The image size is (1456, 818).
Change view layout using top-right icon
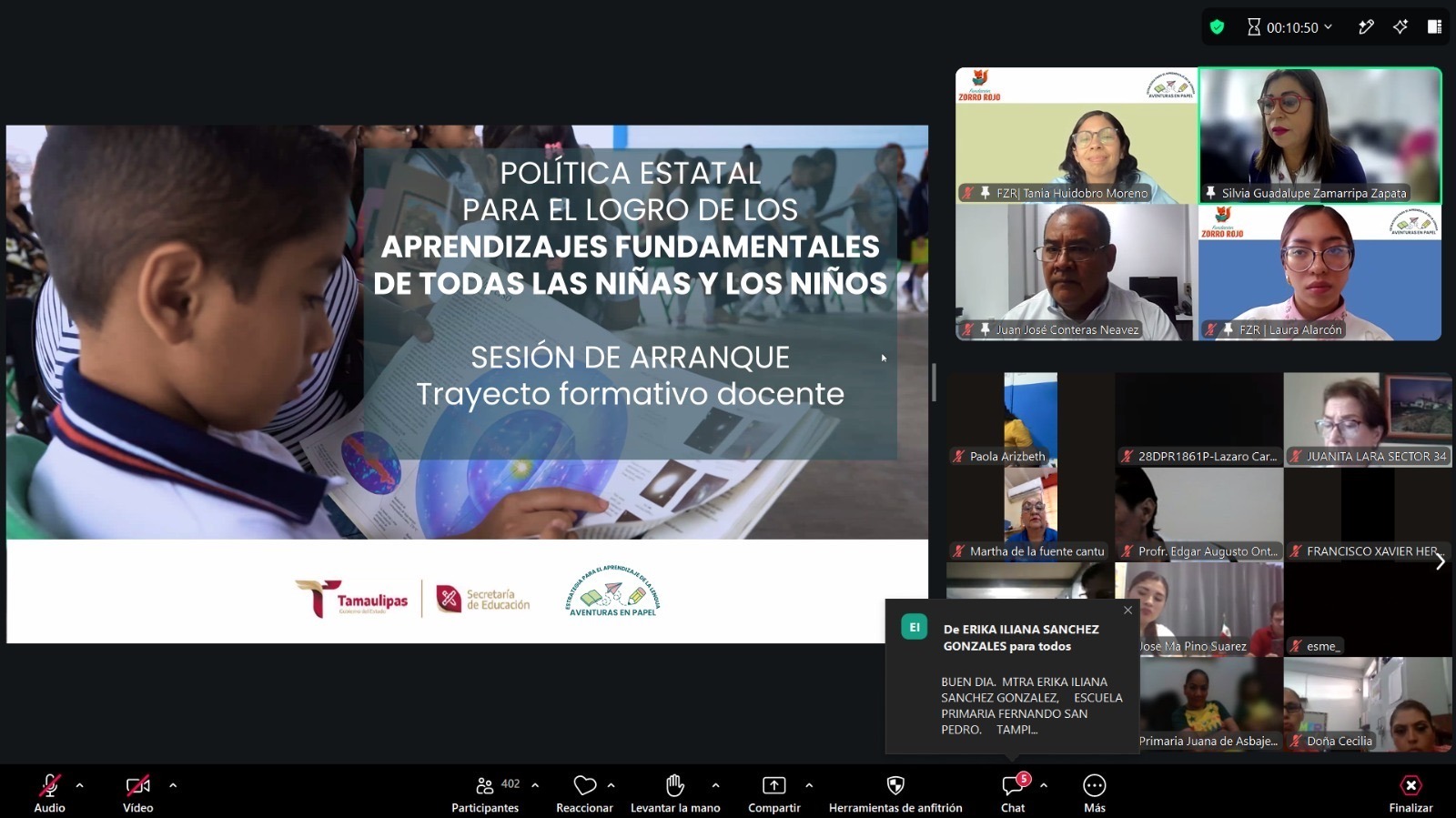pyautogui.click(x=1435, y=27)
